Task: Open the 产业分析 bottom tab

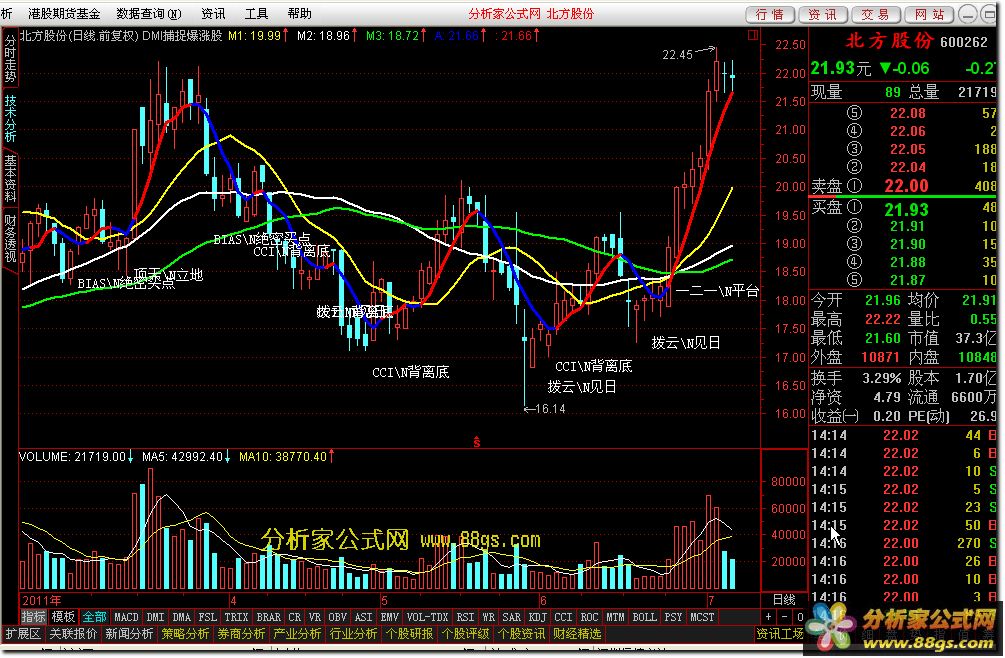Action: [297, 634]
